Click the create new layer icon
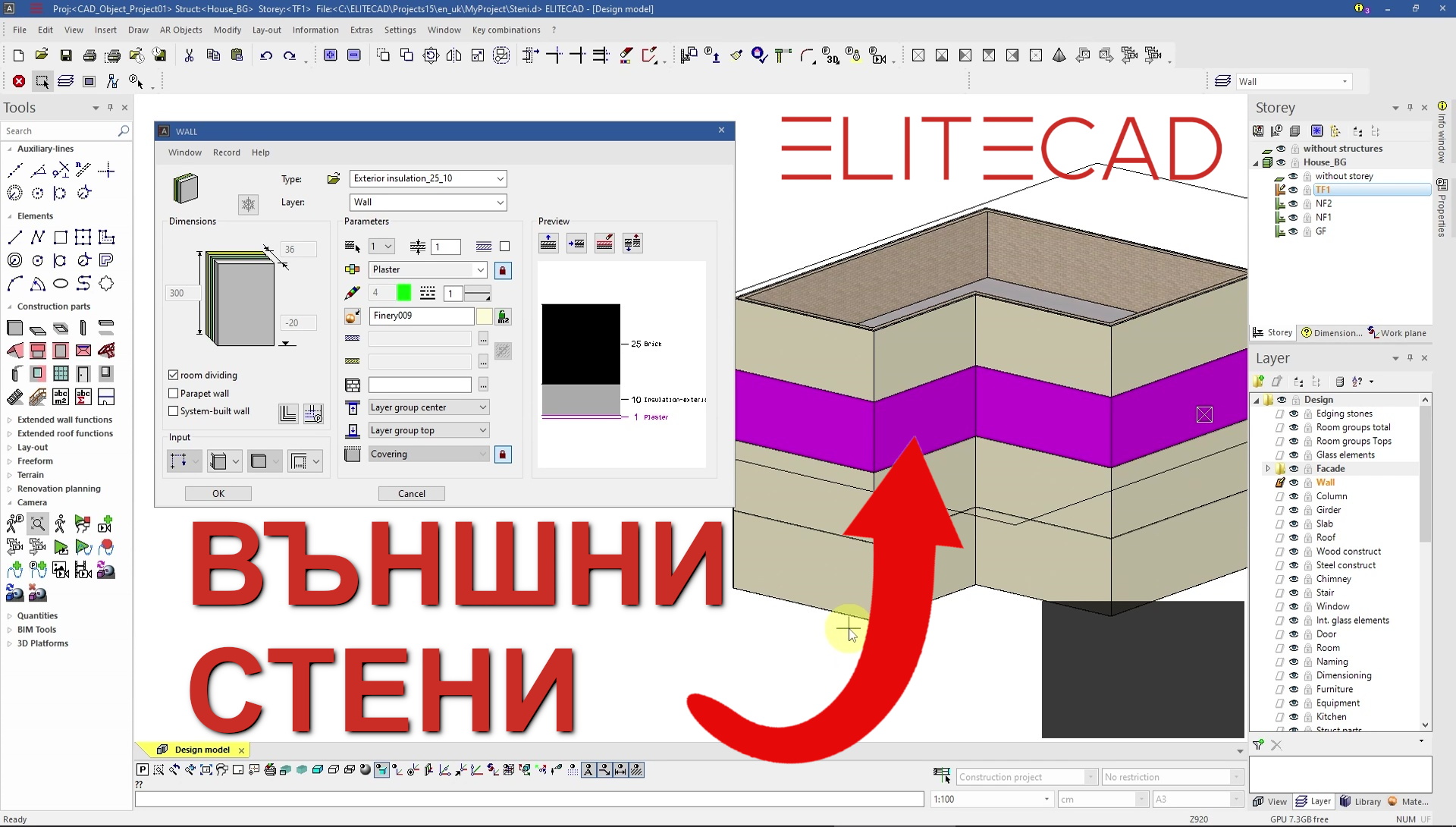 1259,382
